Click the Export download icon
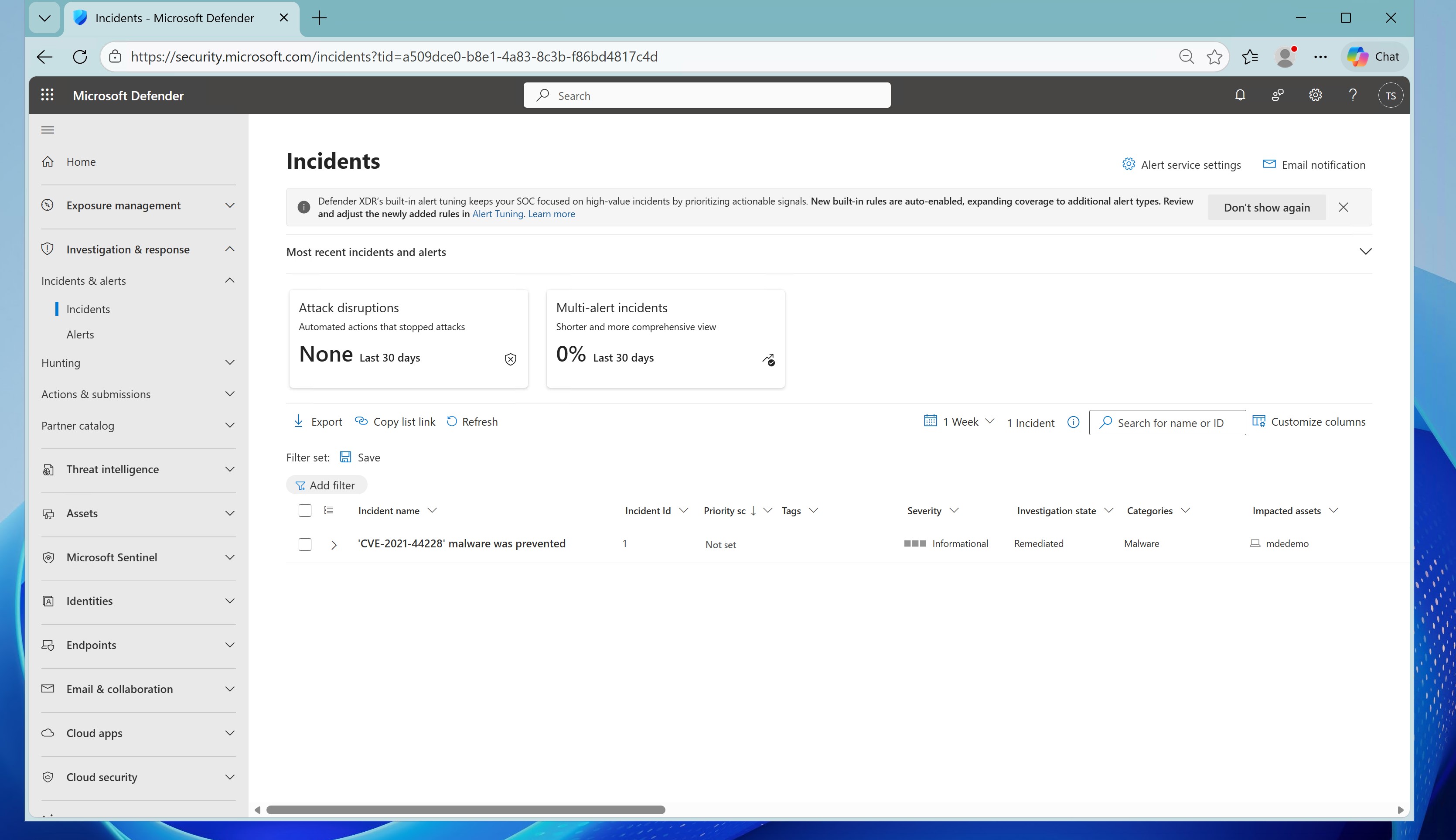This screenshot has height=840, width=1456. coord(299,421)
